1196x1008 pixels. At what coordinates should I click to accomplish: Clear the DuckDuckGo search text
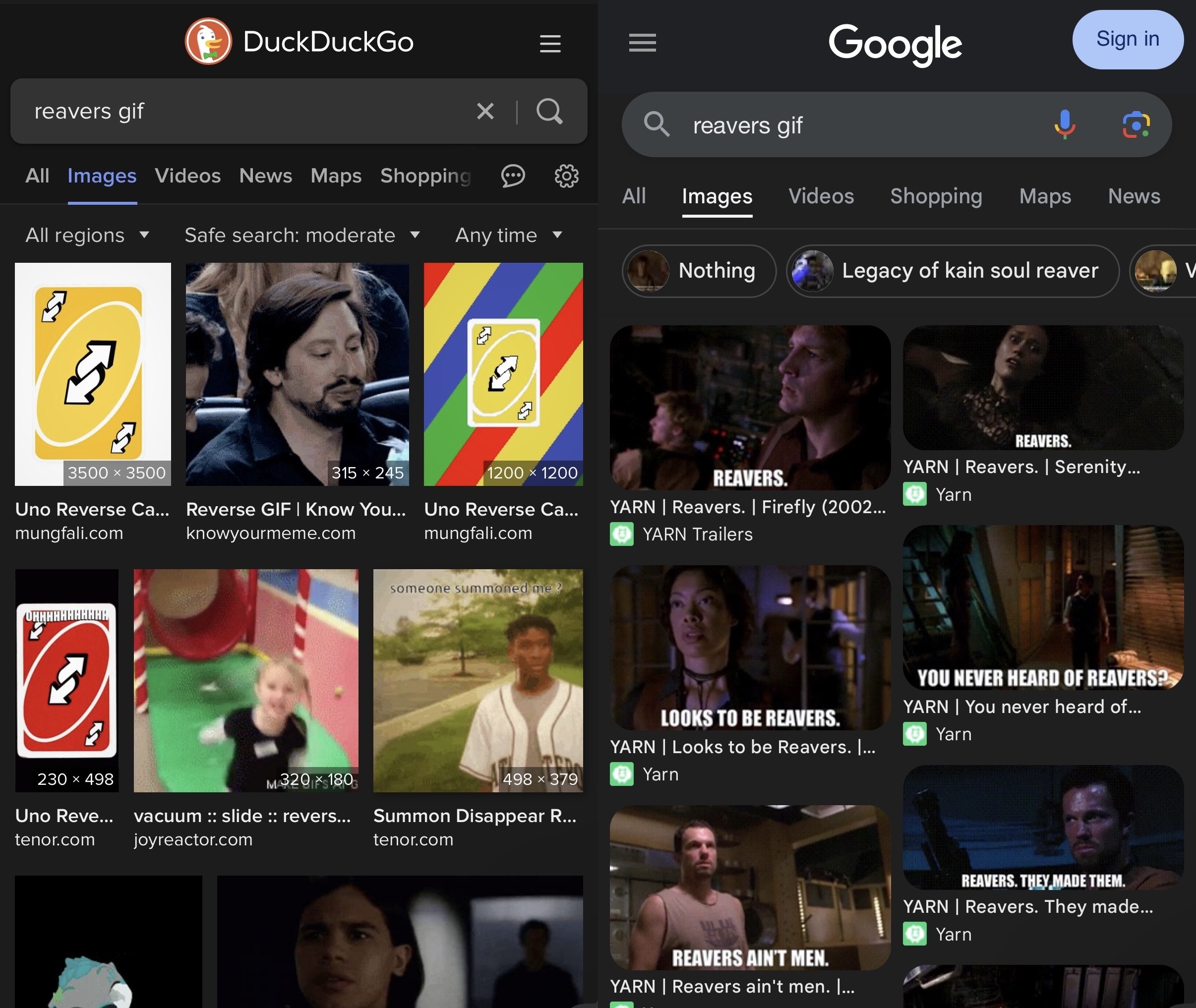click(x=485, y=111)
